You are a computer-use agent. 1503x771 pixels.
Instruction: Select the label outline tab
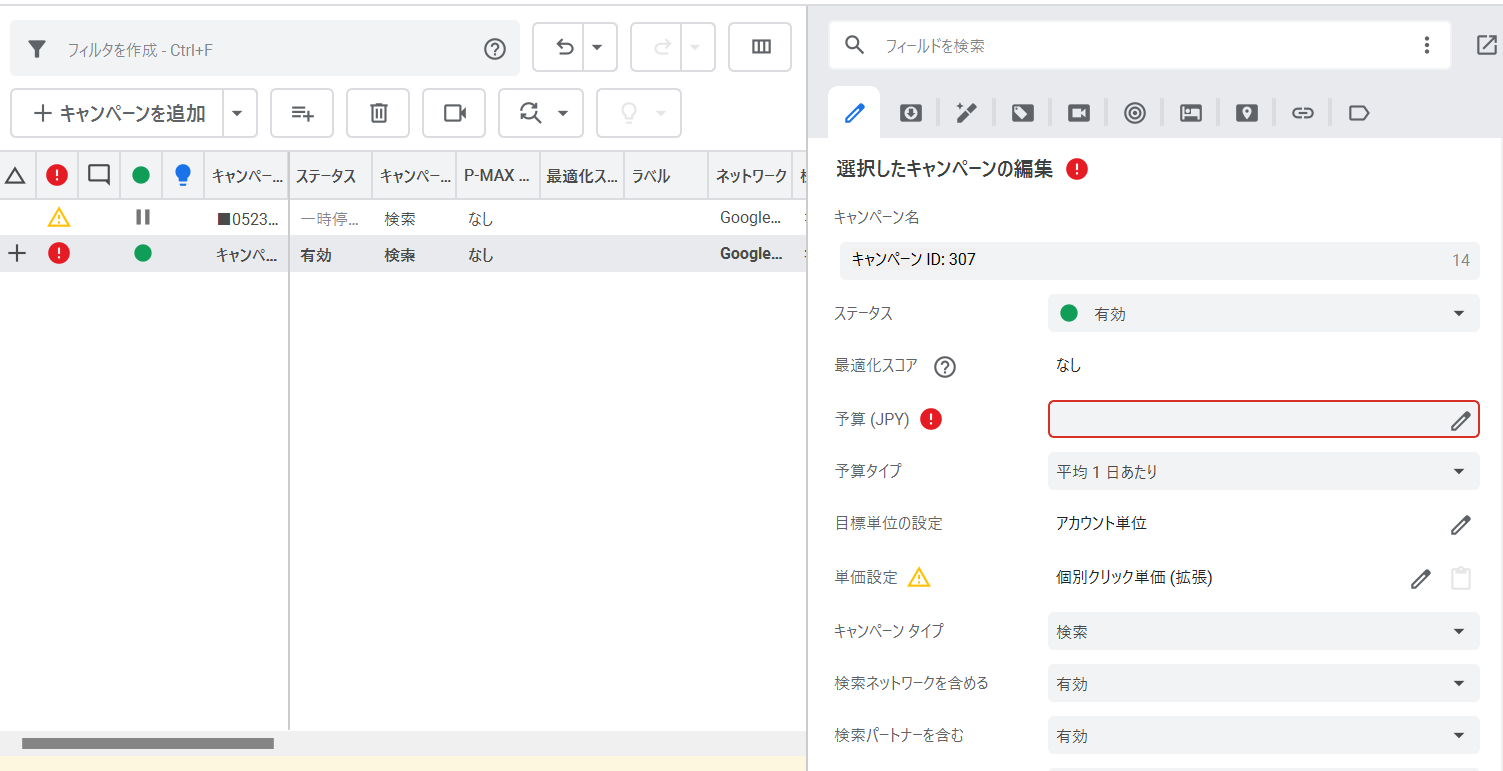tap(1358, 113)
